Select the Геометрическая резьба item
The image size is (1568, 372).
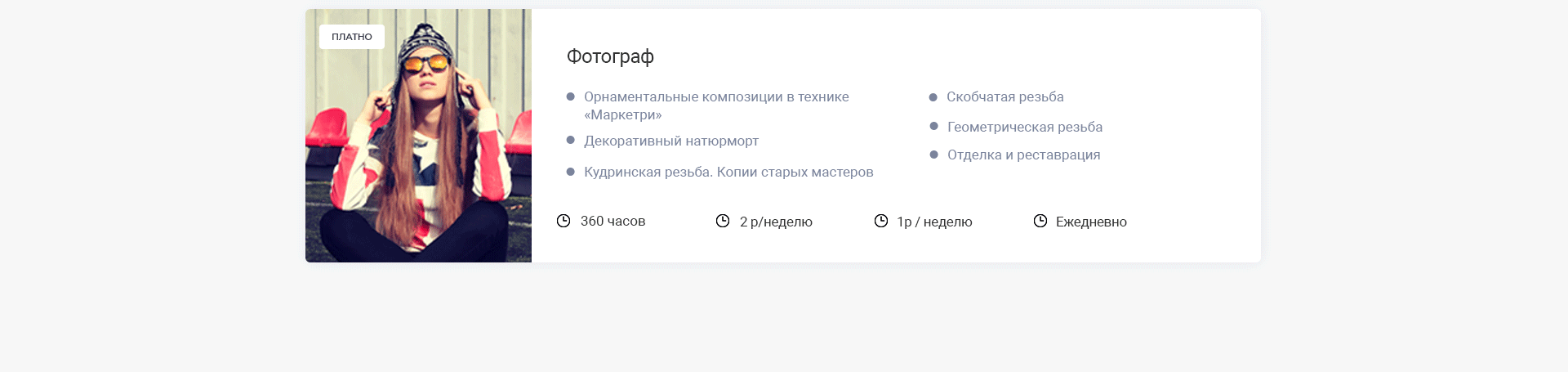point(1024,127)
